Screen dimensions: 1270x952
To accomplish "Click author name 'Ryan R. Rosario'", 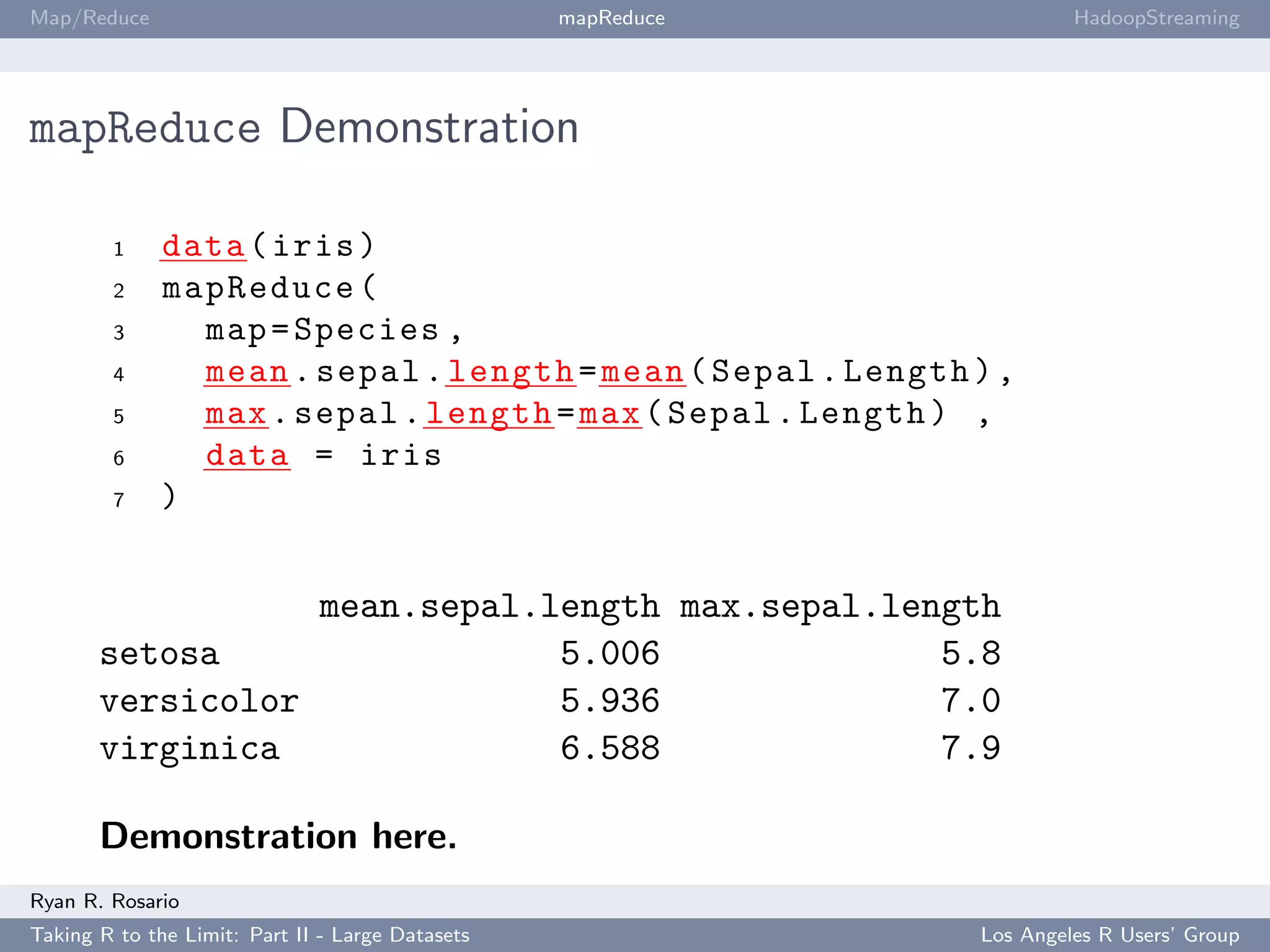I will (x=105, y=901).
